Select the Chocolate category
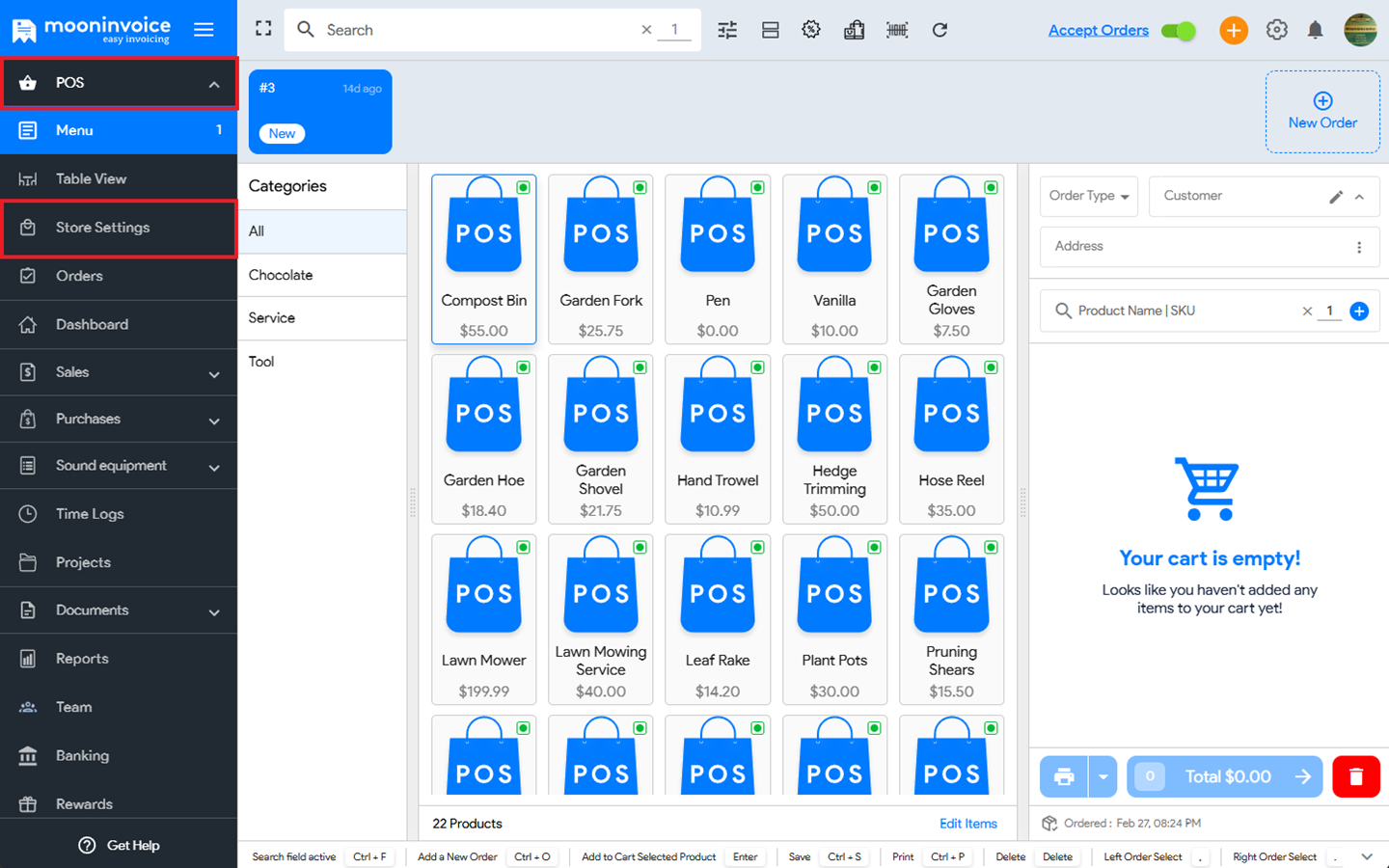 click(x=281, y=275)
